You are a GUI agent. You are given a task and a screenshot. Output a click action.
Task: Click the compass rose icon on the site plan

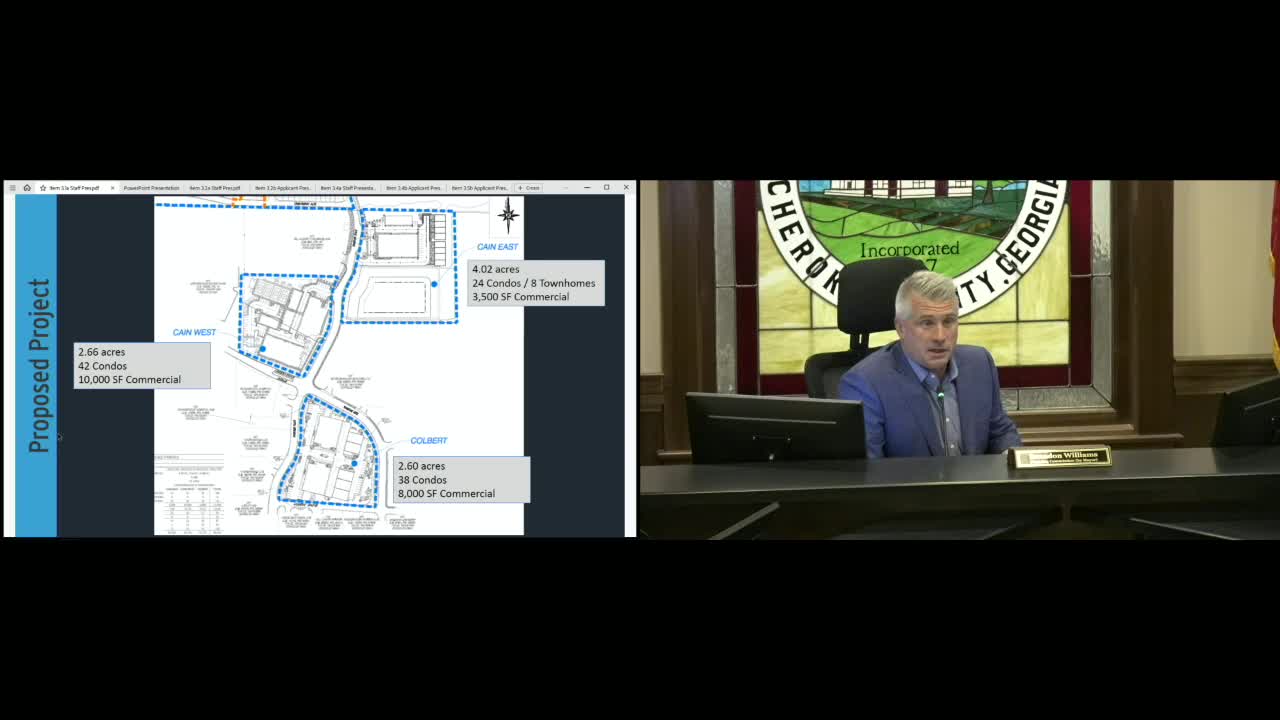coord(508,215)
